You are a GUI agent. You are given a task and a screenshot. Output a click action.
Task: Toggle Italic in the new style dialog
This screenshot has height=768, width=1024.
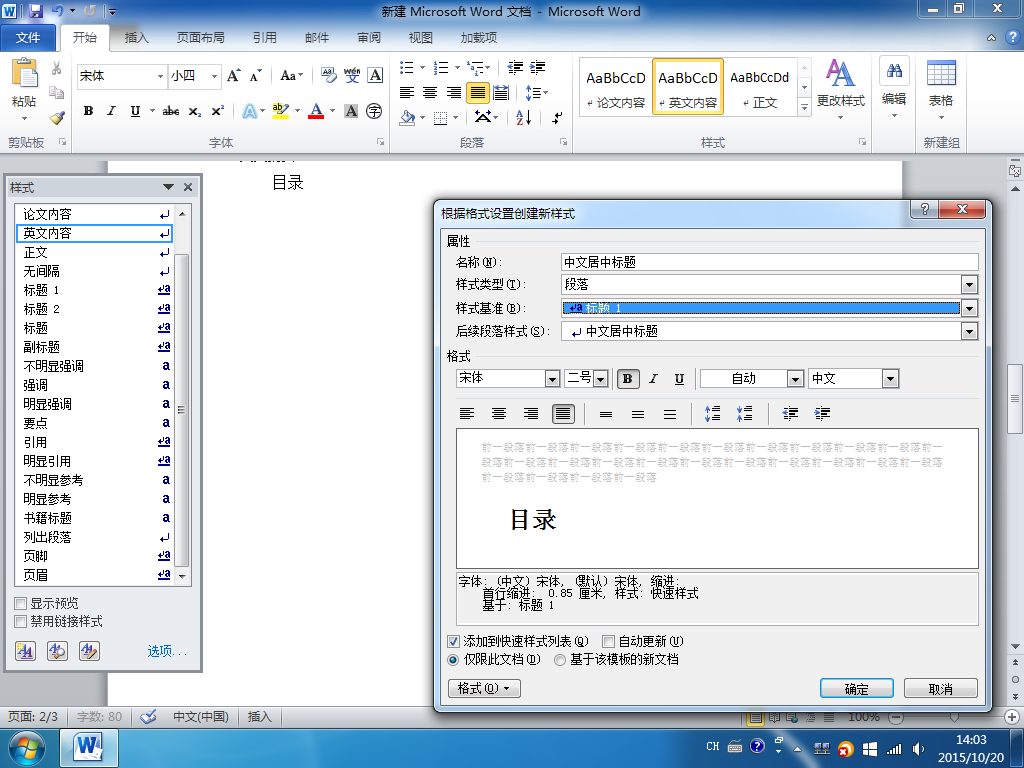(x=653, y=379)
